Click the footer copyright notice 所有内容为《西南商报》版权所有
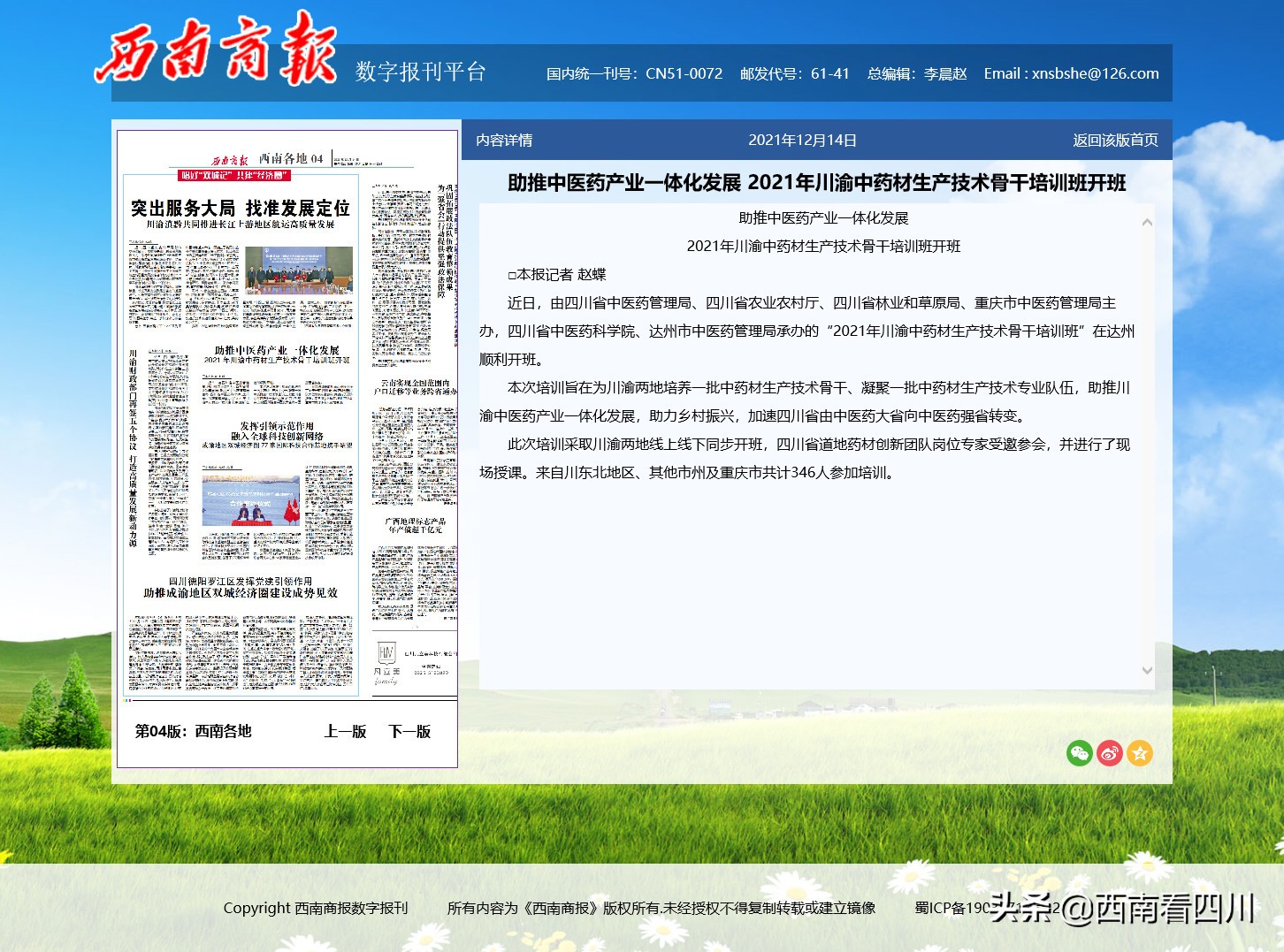Image resolution: width=1284 pixels, height=952 pixels. coord(661,908)
